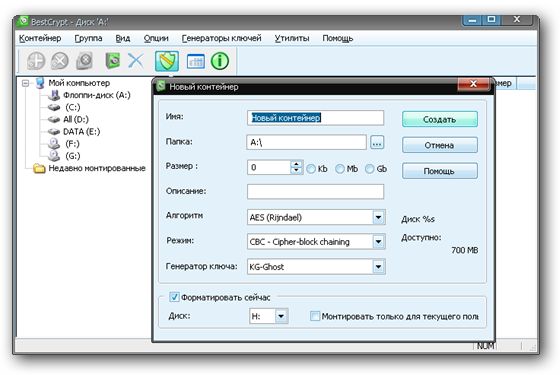Click the Отмена button

440,145
